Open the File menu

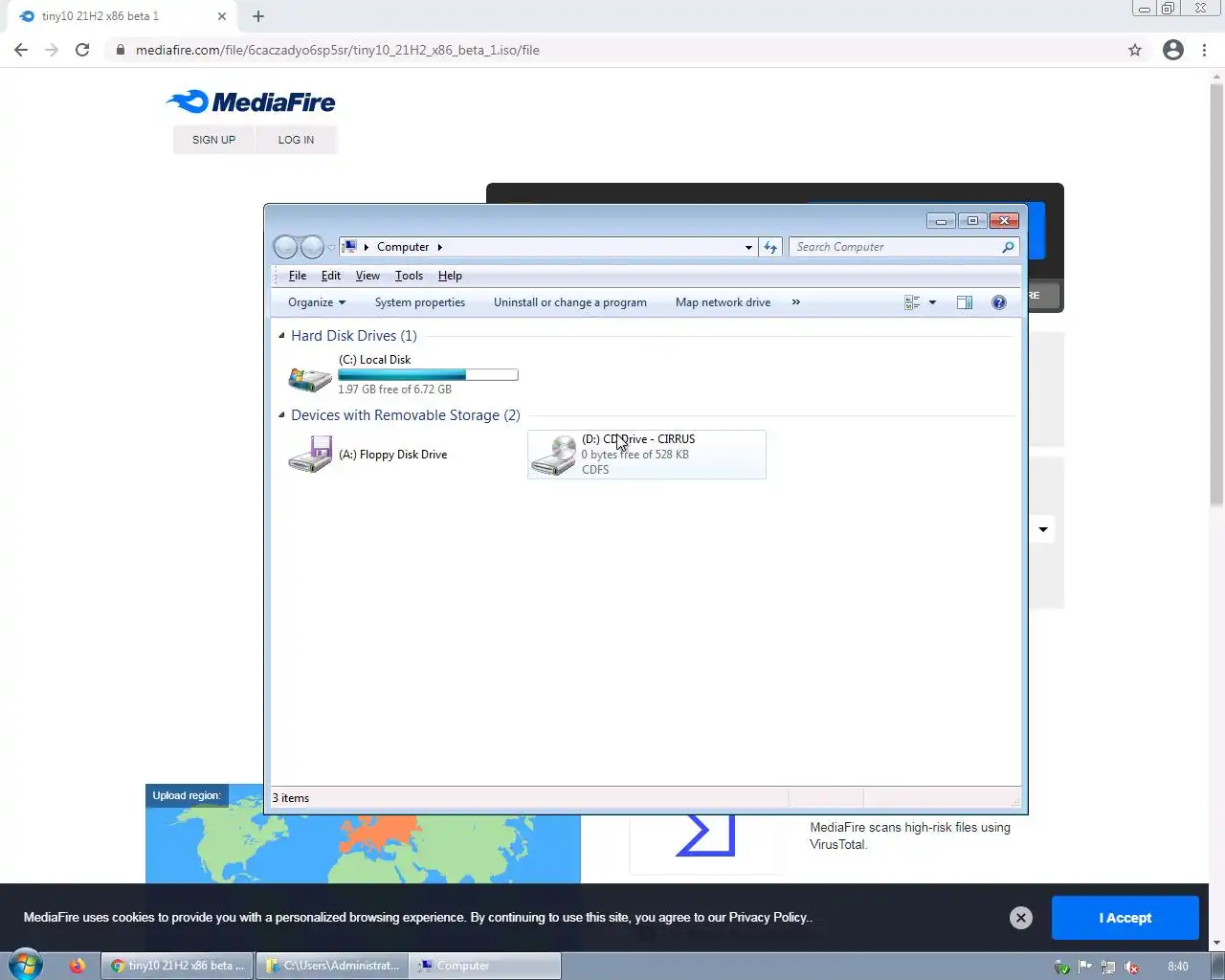coord(298,276)
